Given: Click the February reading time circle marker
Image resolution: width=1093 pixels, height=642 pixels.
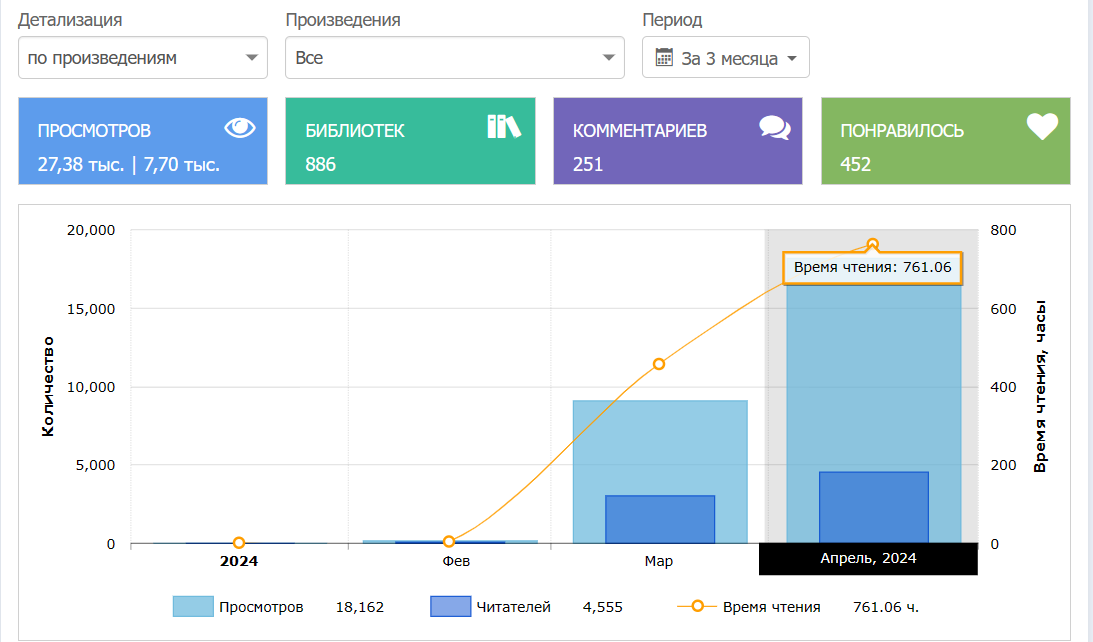Looking at the screenshot, I should tap(449, 541).
